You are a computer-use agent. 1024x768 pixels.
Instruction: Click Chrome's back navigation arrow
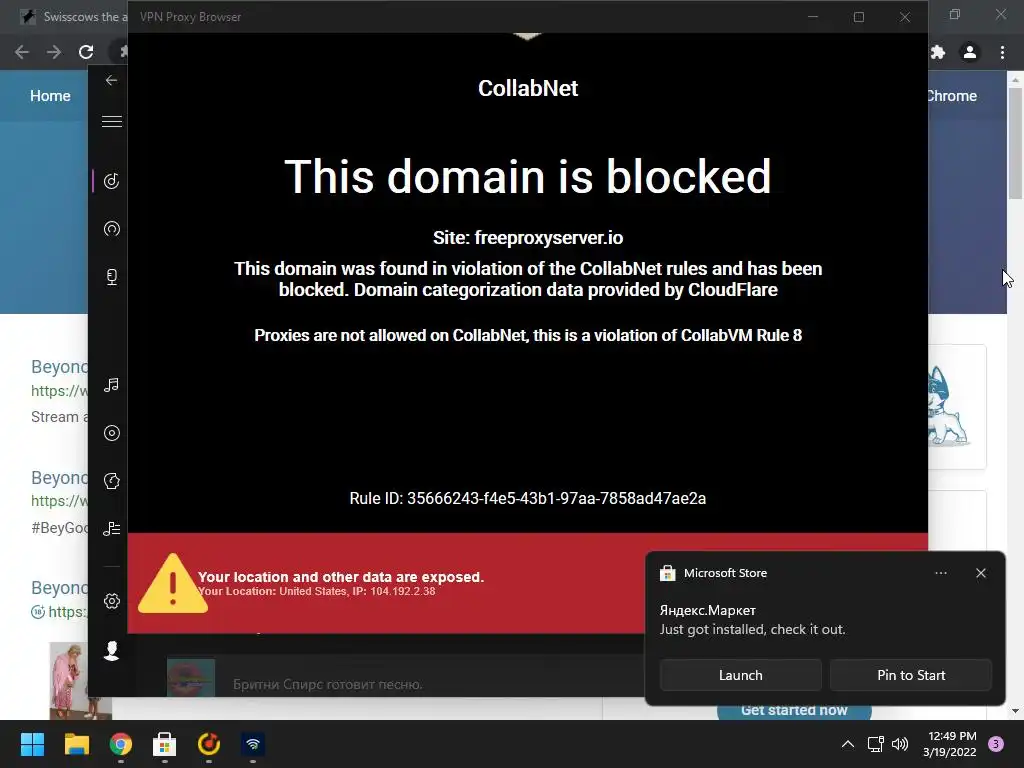pos(22,52)
